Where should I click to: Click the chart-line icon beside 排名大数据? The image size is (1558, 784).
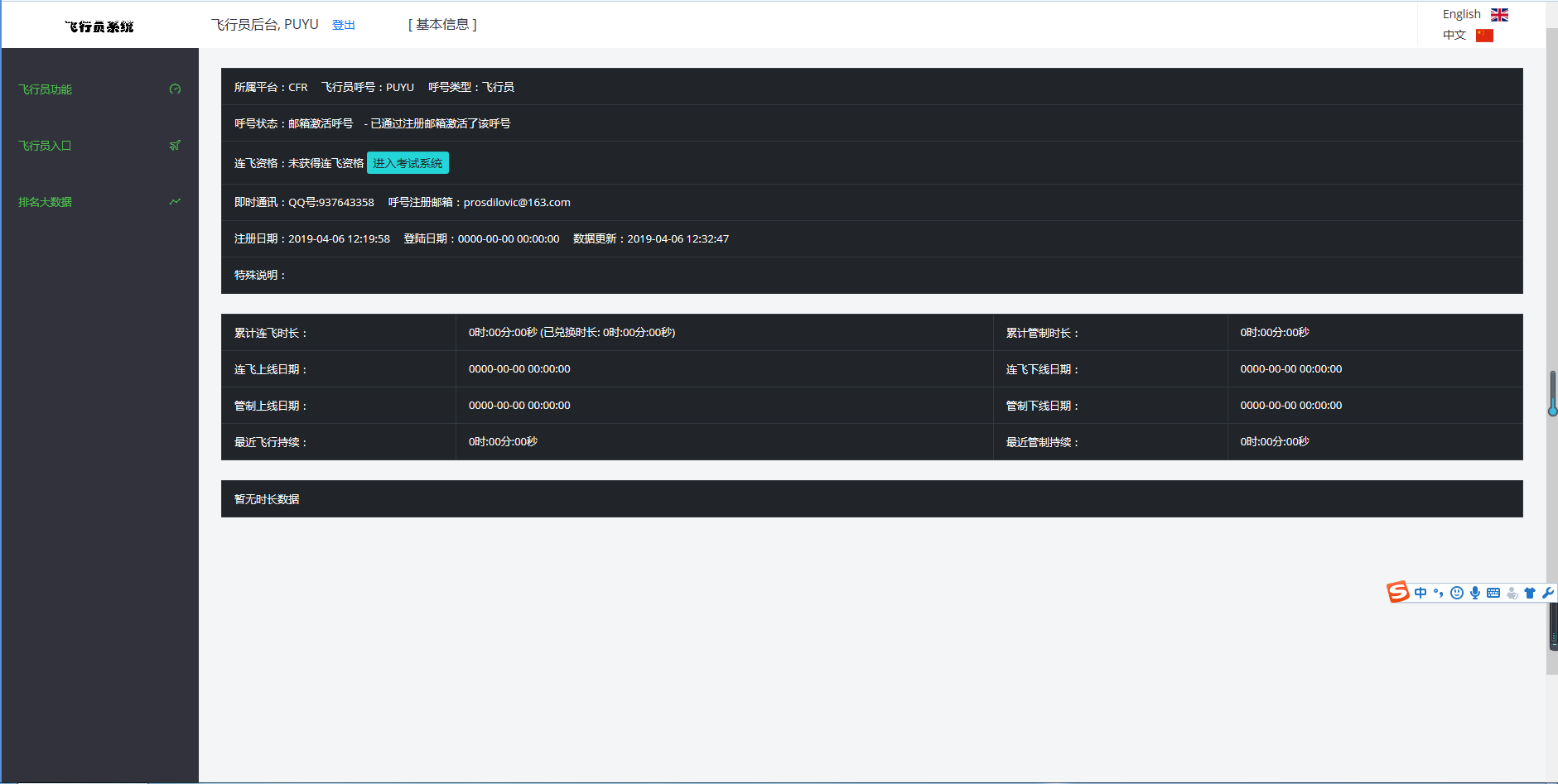tap(175, 202)
